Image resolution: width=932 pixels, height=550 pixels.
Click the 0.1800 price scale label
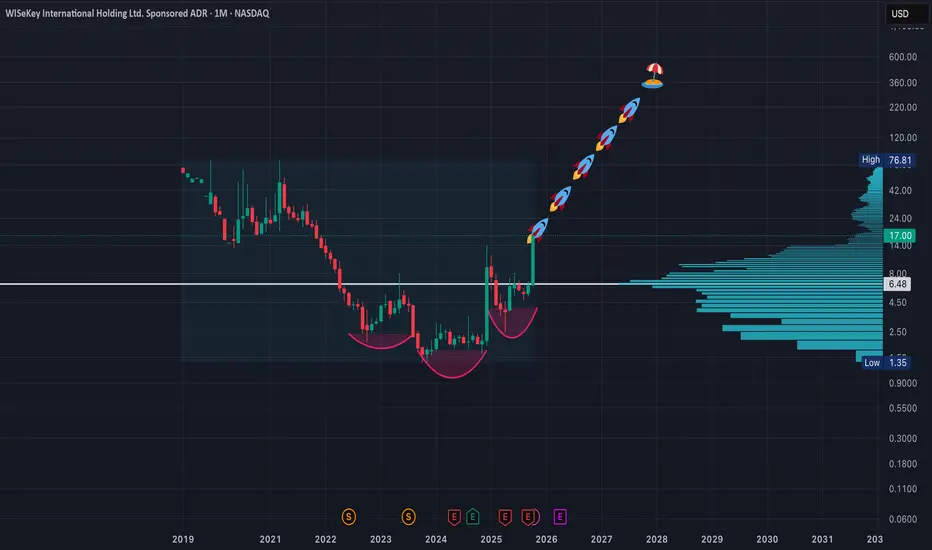(902, 464)
